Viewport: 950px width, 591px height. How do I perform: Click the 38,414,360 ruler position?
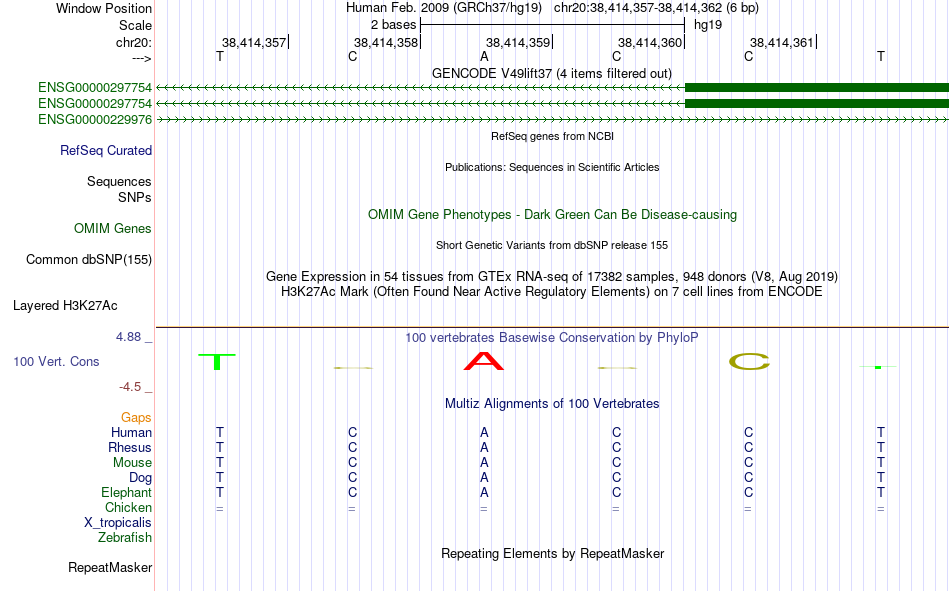[x=650, y=42]
